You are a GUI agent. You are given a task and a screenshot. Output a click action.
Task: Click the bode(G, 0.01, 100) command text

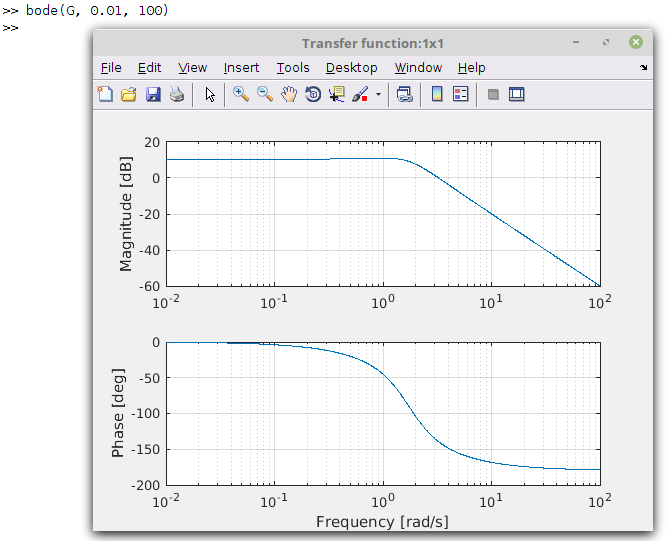(x=97, y=10)
